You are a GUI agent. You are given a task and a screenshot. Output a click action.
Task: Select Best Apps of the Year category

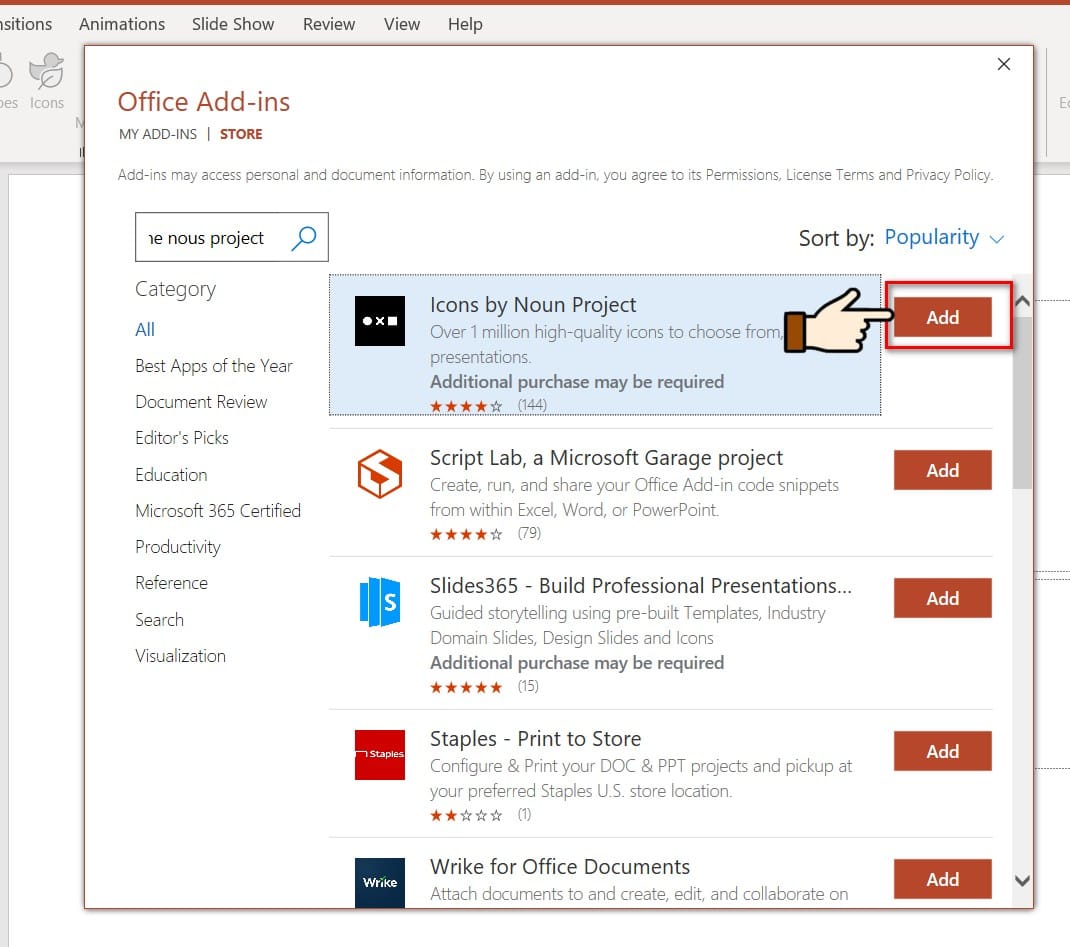[x=214, y=366]
